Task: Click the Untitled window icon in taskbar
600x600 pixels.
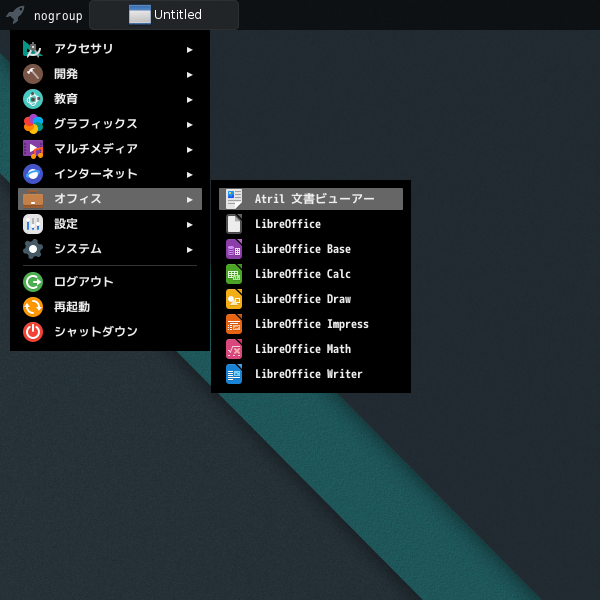Action: (140, 15)
